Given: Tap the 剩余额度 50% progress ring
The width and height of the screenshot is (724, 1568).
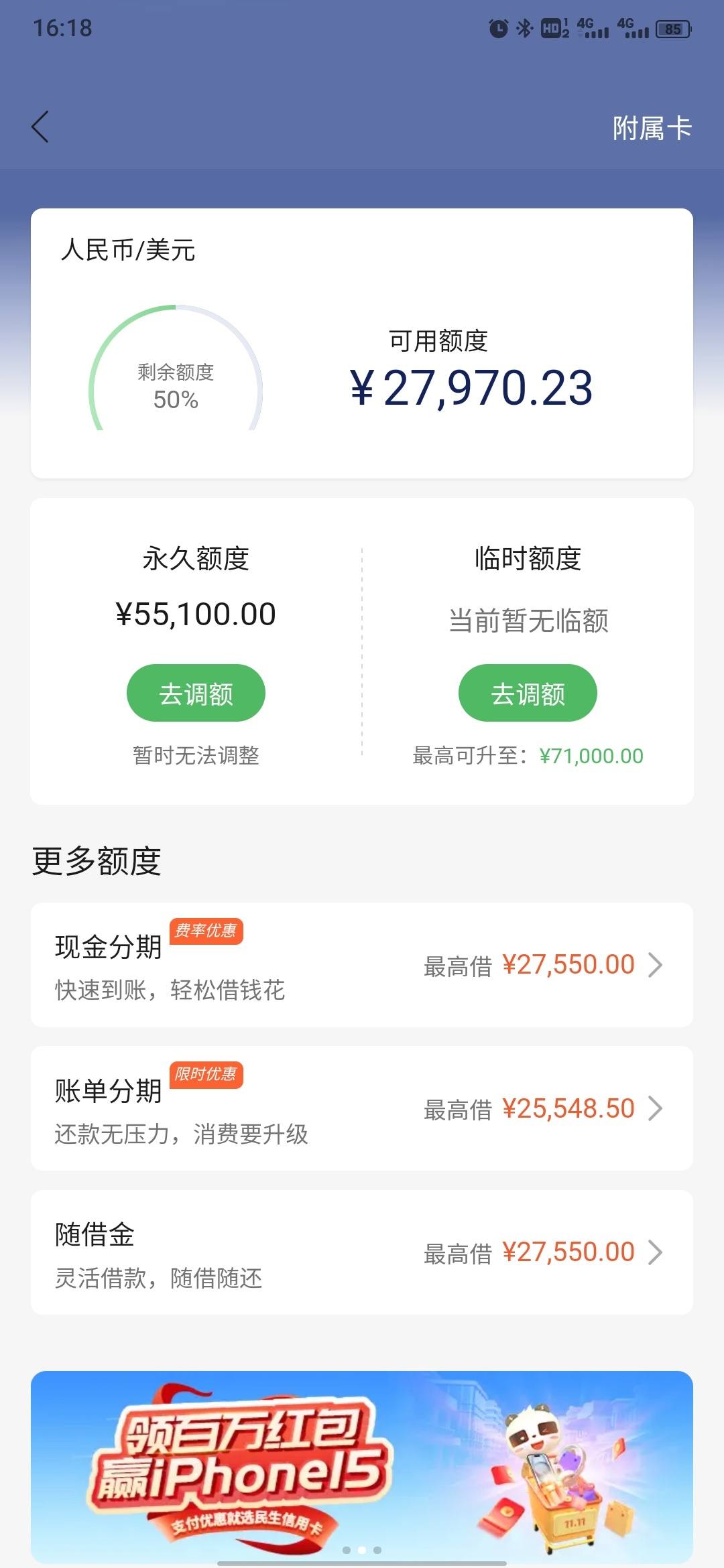Looking at the screenshot, I should point(176,369).
